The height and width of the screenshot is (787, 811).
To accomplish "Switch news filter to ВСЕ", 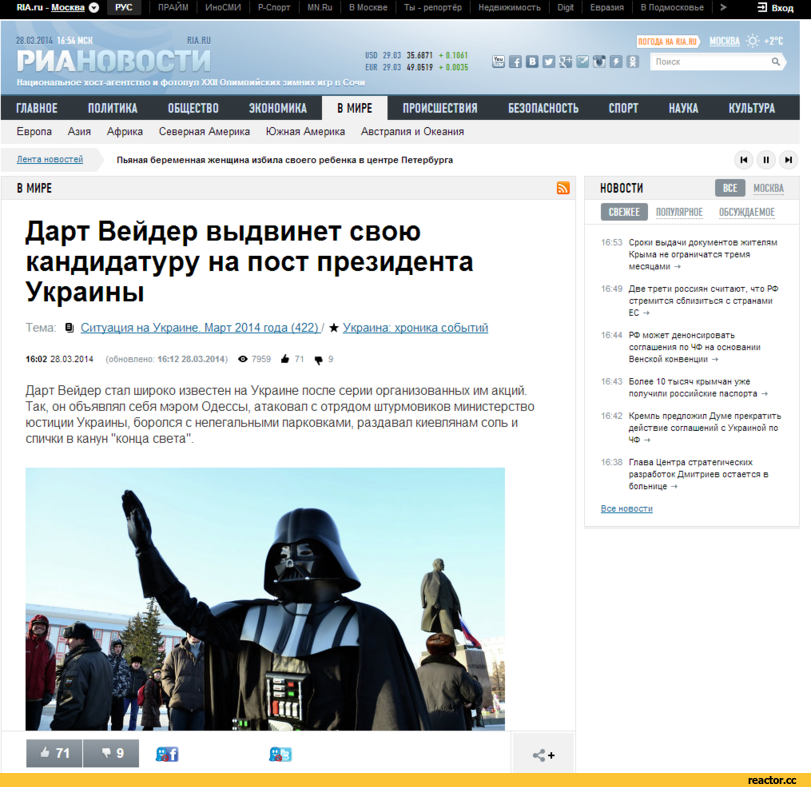I will pos(730,188).
